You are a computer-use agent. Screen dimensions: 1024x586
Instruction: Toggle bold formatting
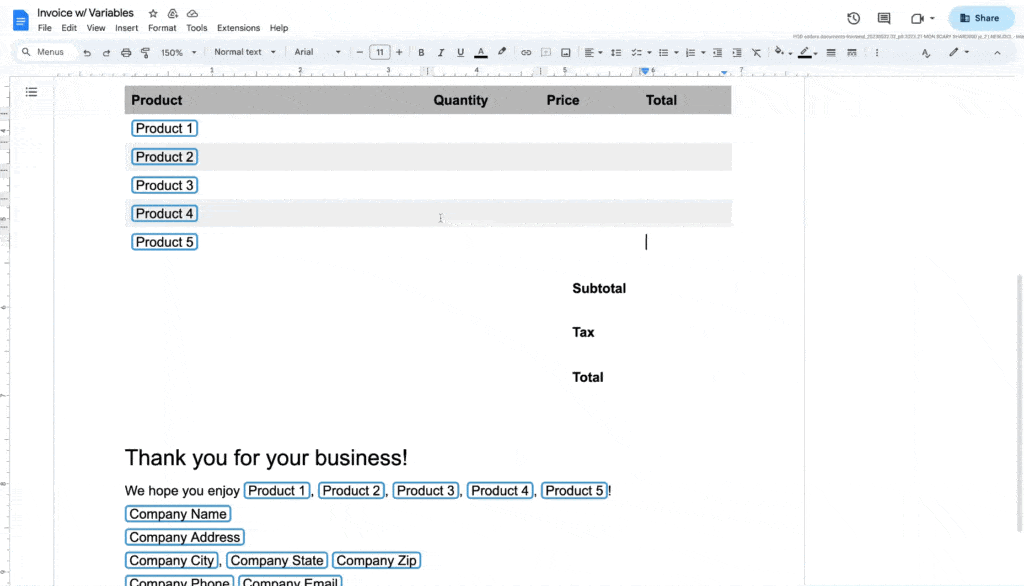pyautogui.click(x=421, y=53)
